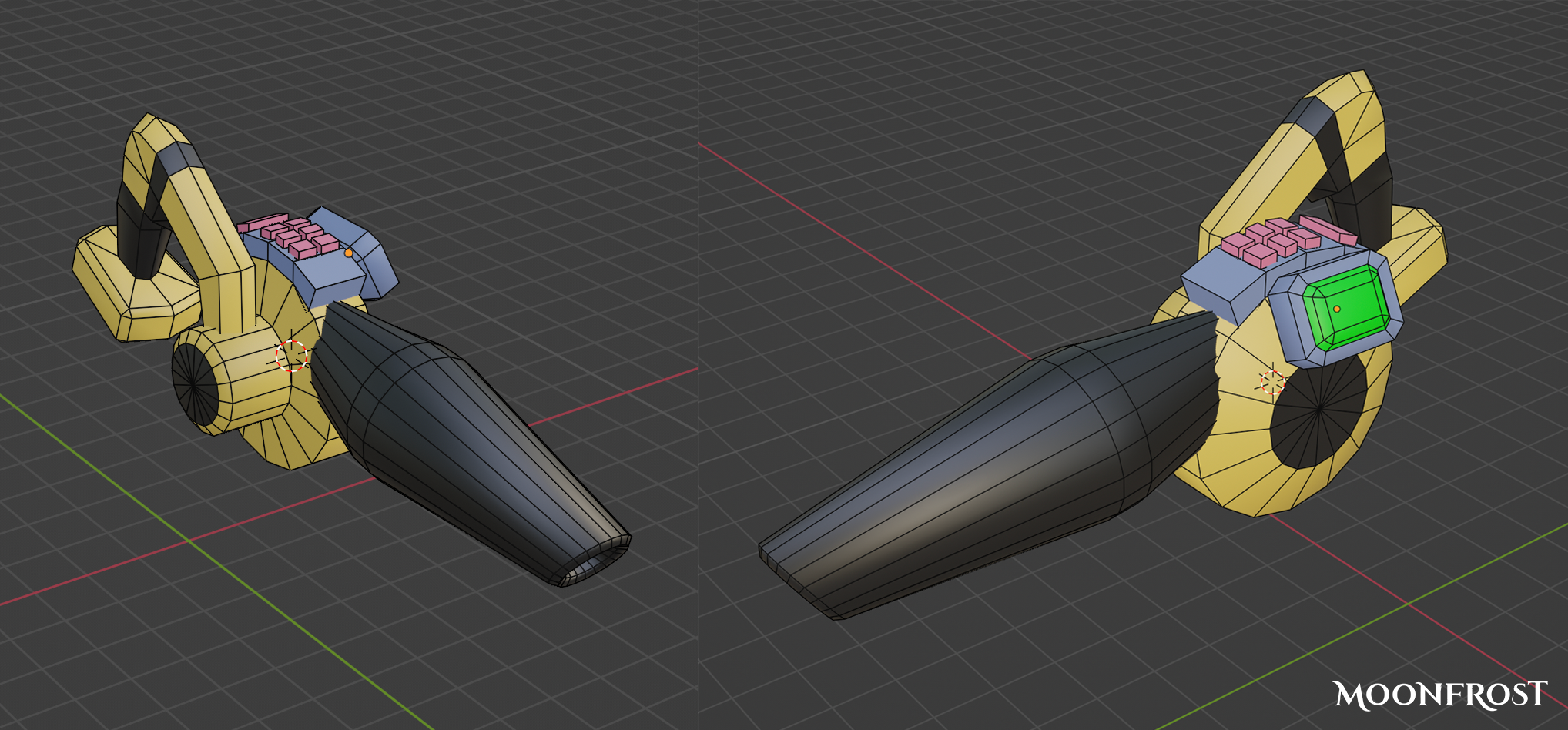Click the open nozzle tip in the left viewport
Viewport: 1568px width, 730px height.
pos(591,565)
